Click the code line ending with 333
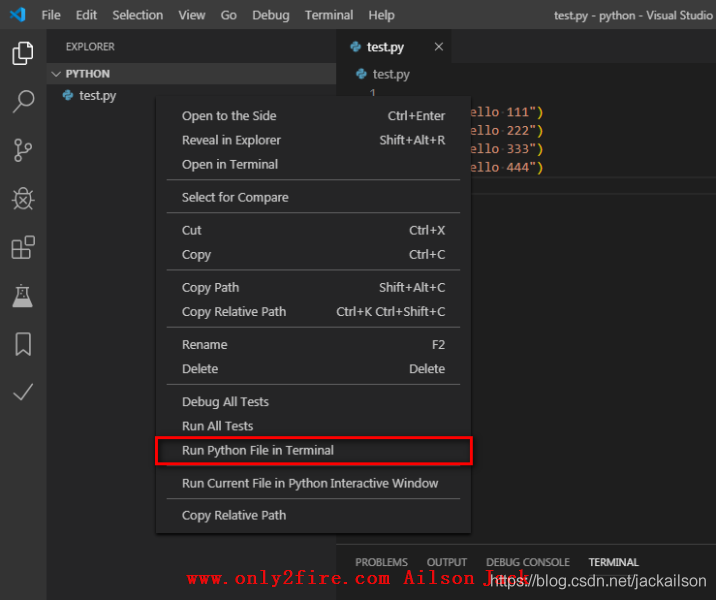The height and width of the screenshot is (600, 716). [x=507, y=149]
